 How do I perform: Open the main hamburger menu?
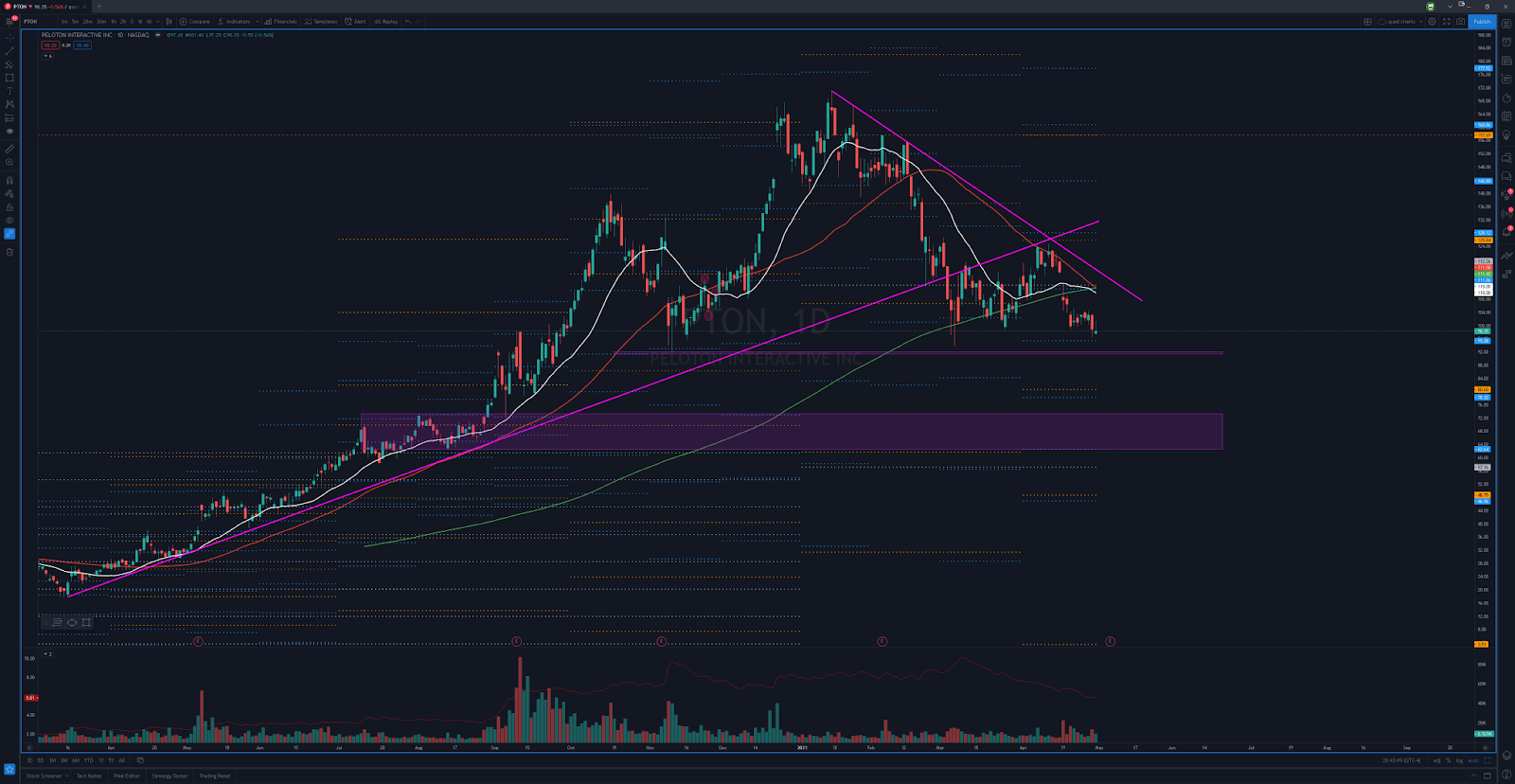[x=9, y=22]
